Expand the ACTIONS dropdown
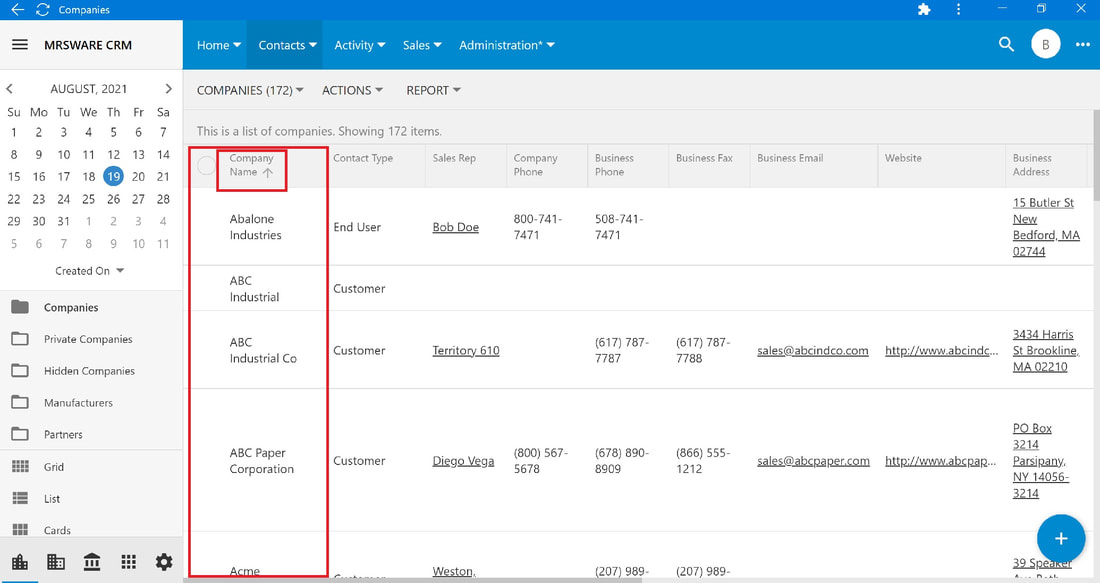 click(353, 91)
